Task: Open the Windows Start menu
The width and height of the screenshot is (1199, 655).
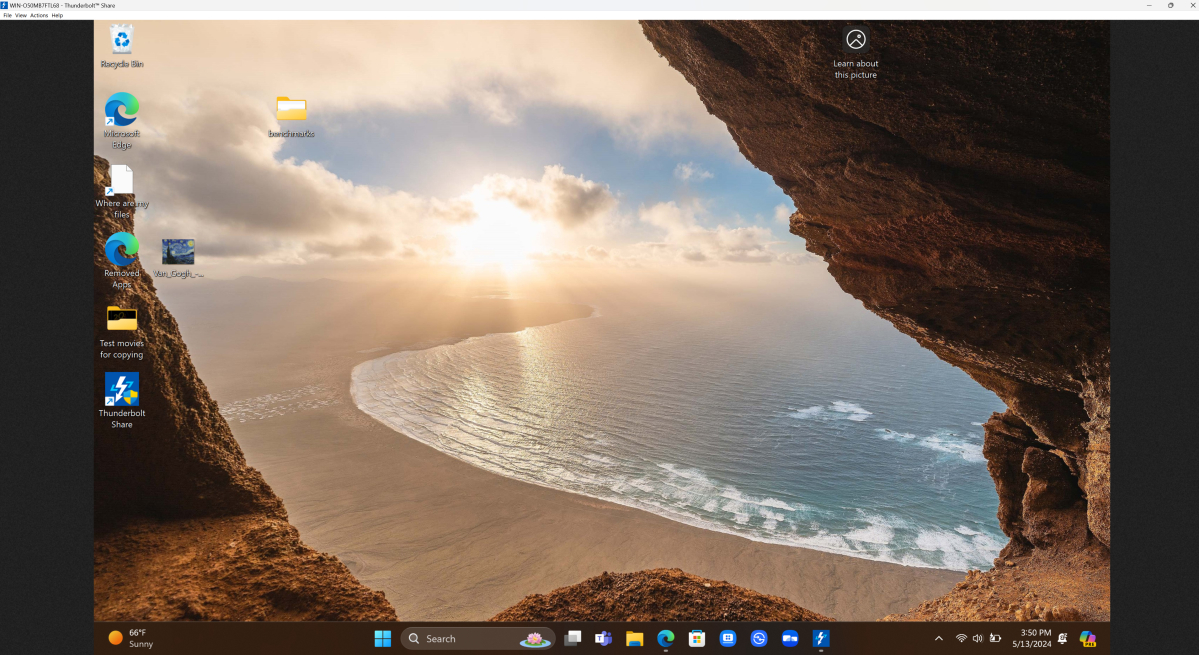Action: coord(383,638)
